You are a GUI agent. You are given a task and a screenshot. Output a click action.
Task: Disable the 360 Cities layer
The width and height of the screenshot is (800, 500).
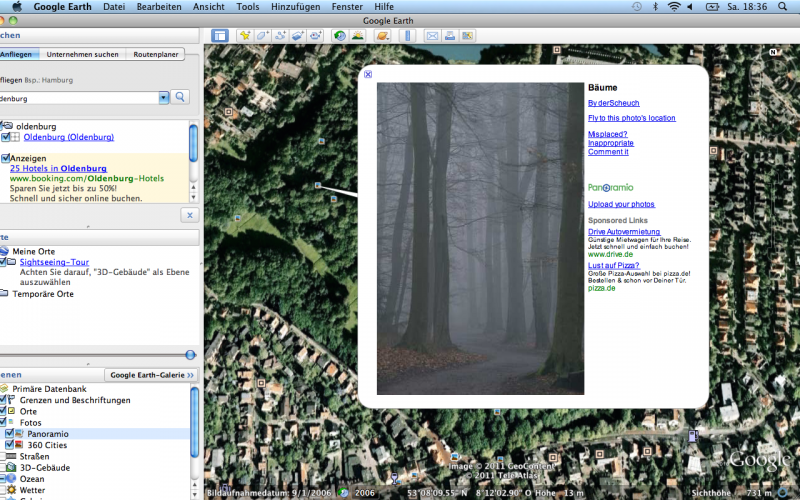tap(9, 445)
